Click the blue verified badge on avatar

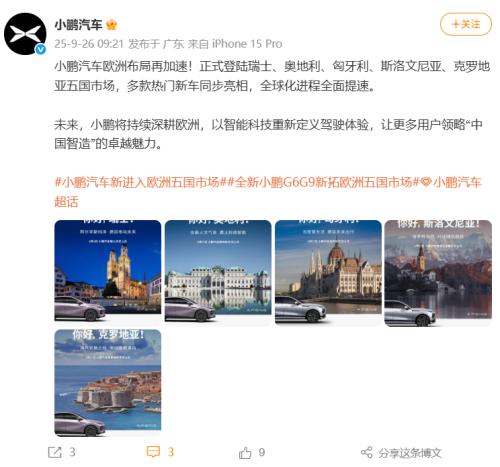(41, 49)
